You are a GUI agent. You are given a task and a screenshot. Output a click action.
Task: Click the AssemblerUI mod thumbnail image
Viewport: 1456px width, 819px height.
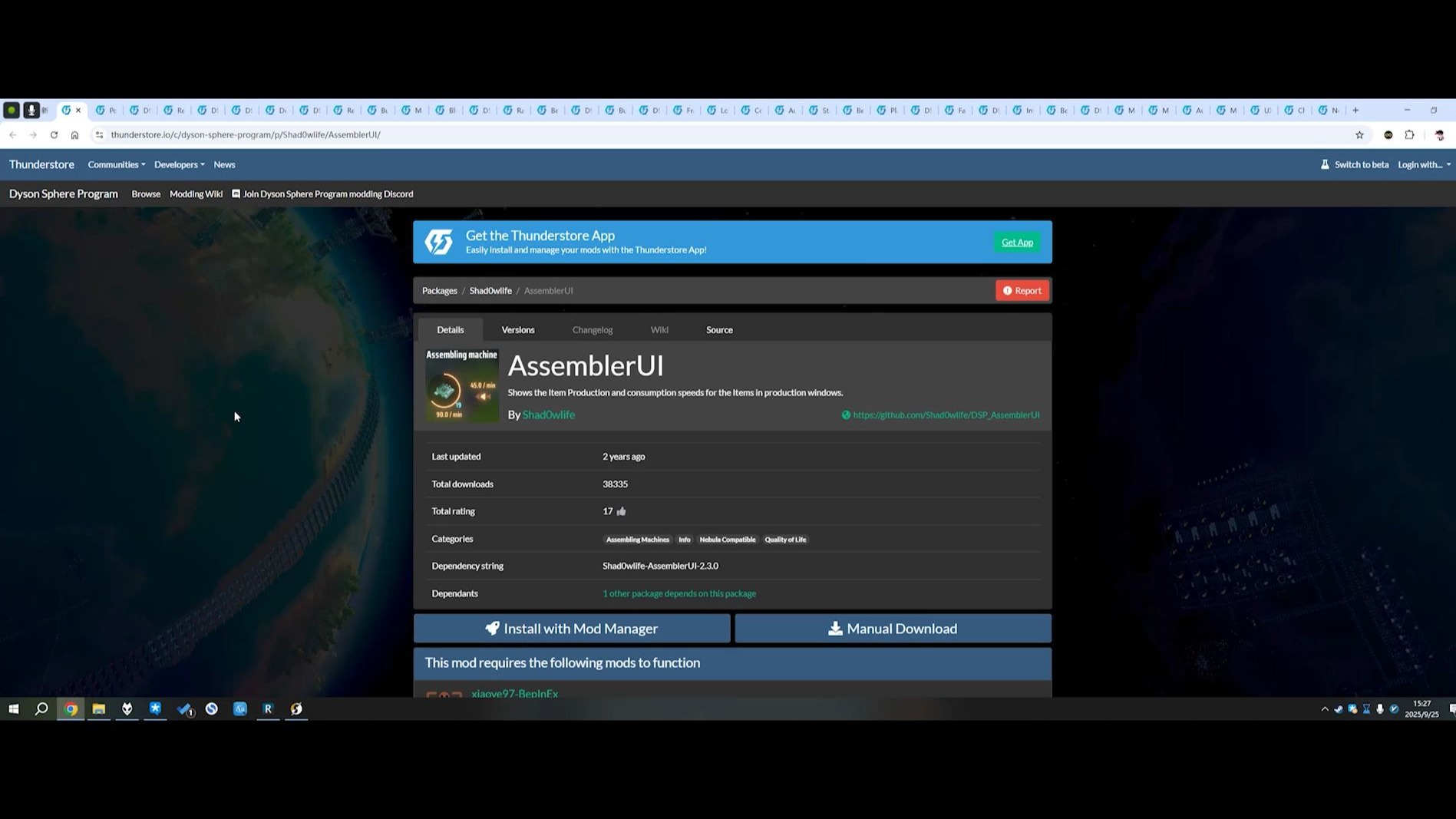click(x=462, y=385)
